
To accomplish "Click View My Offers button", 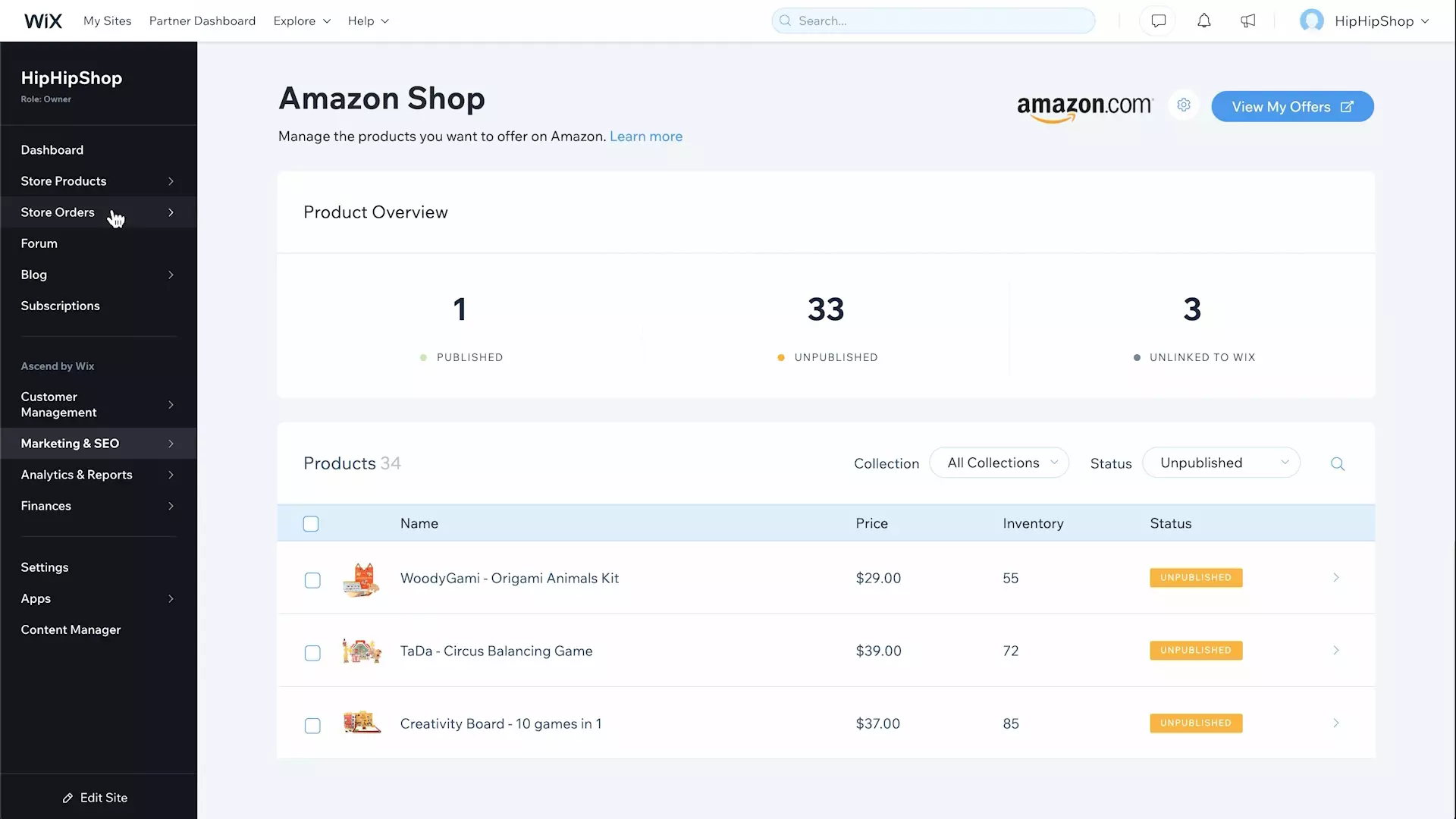I will click(x=1292, y=106).
